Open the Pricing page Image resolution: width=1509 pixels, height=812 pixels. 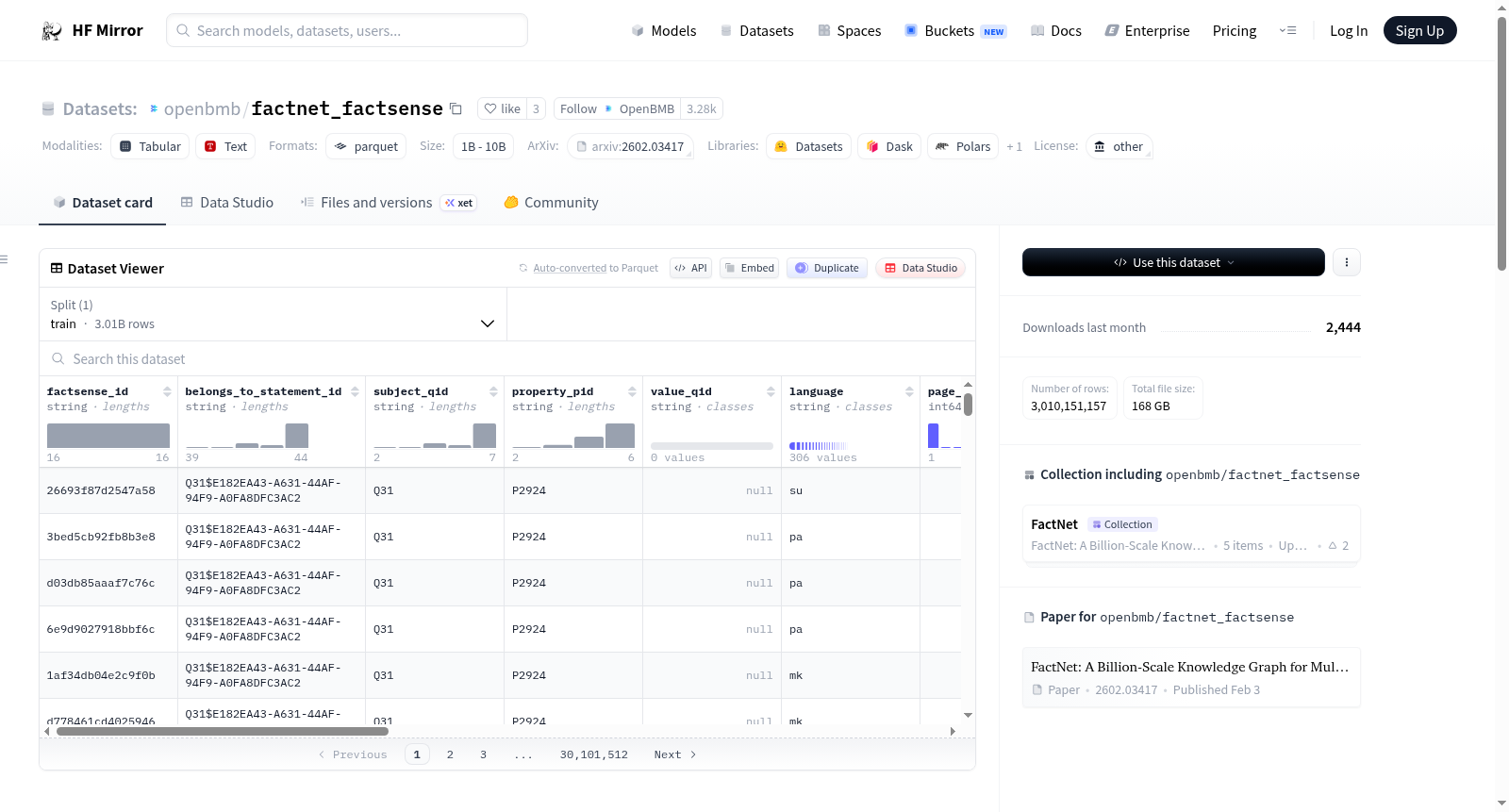tap(1235, 31)
